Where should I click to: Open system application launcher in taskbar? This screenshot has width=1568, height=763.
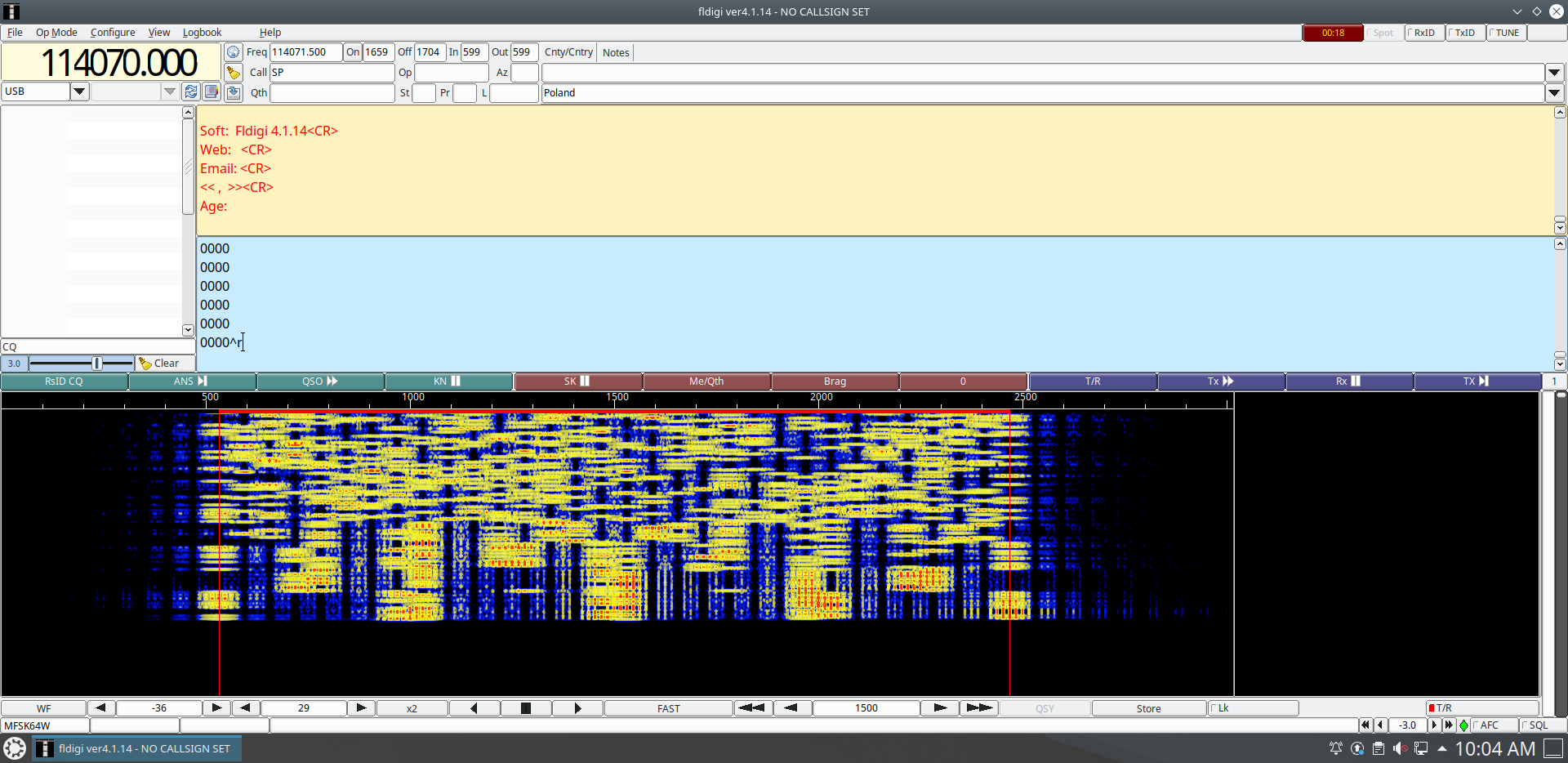(15, 748)
